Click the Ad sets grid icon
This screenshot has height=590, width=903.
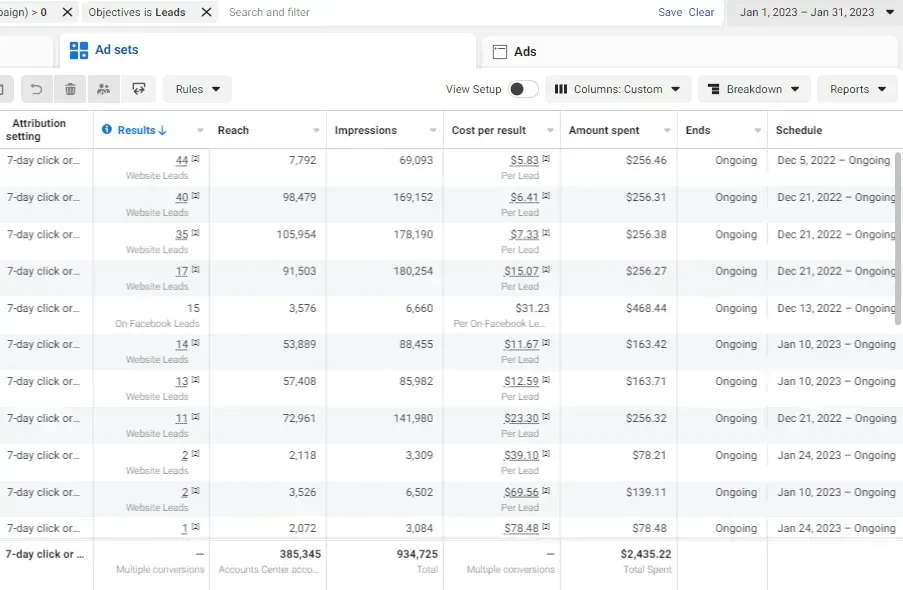point(79,50)
